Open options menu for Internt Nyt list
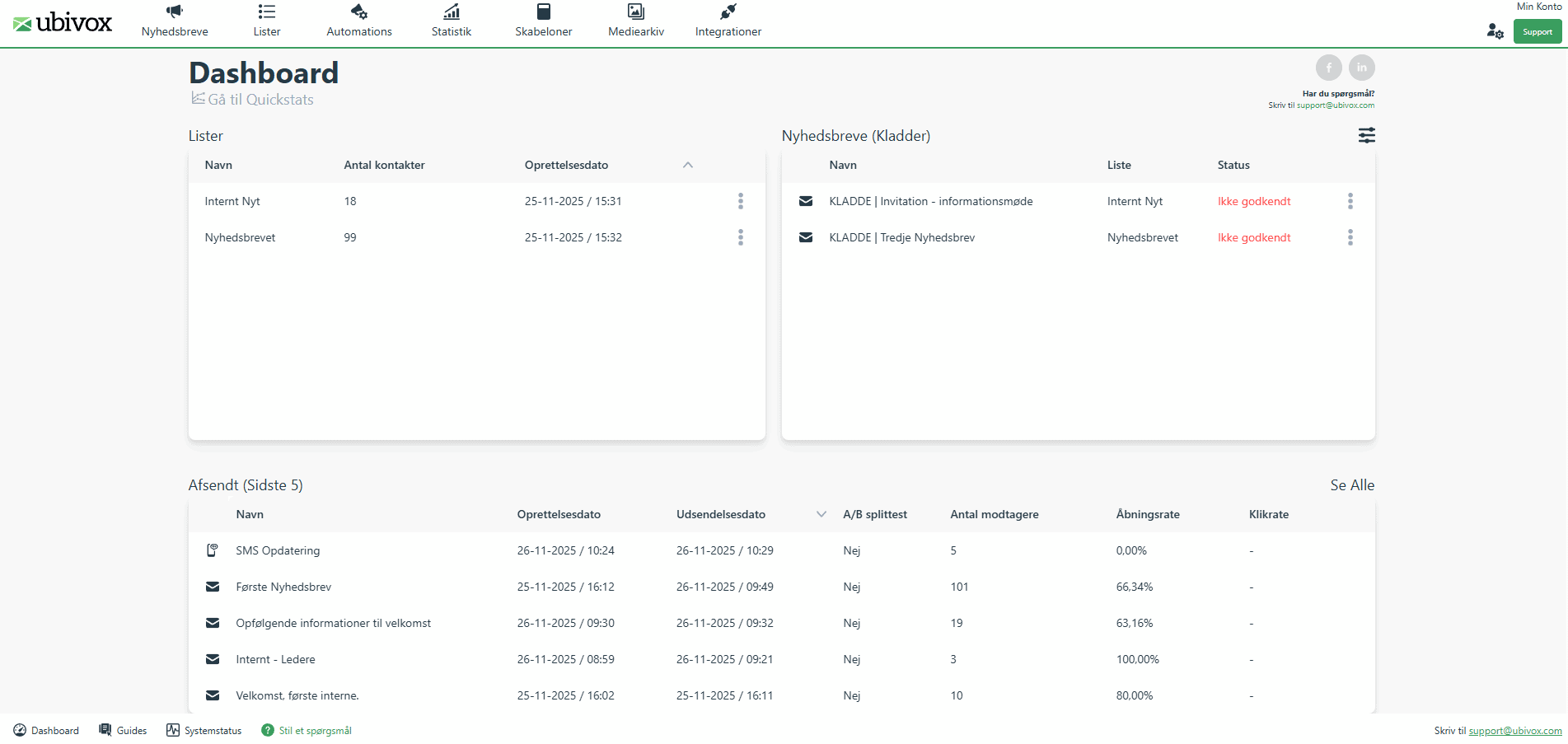 pos(741,200)
